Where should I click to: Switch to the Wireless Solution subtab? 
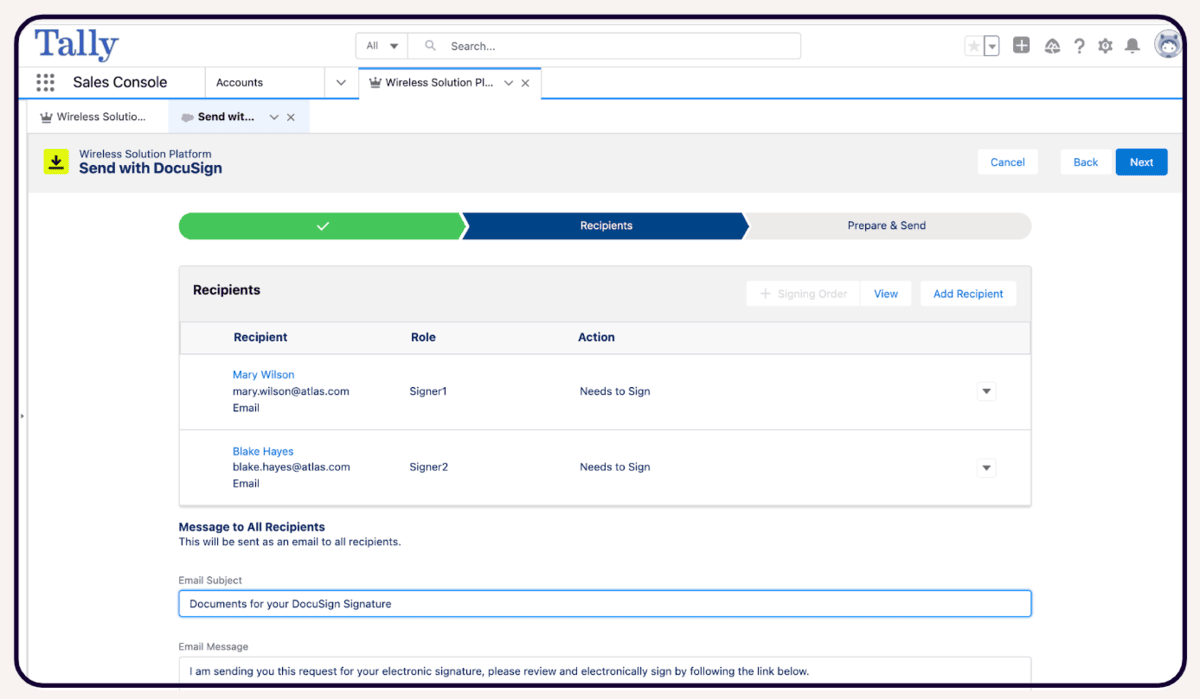(93, 117)
